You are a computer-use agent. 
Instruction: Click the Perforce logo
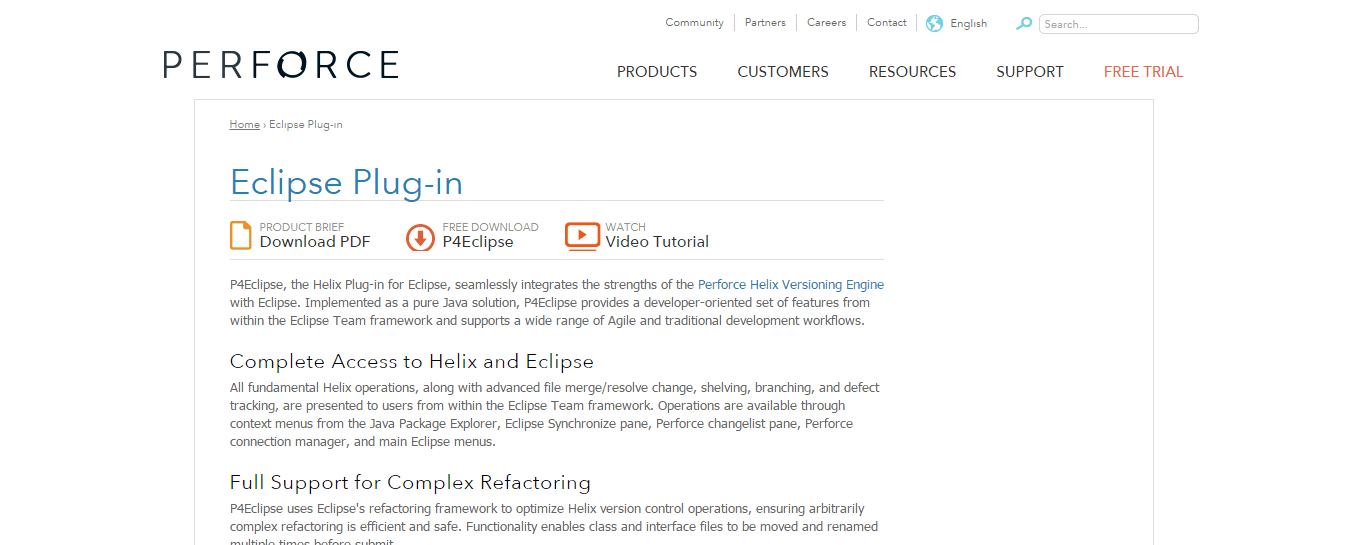[281, 65]
